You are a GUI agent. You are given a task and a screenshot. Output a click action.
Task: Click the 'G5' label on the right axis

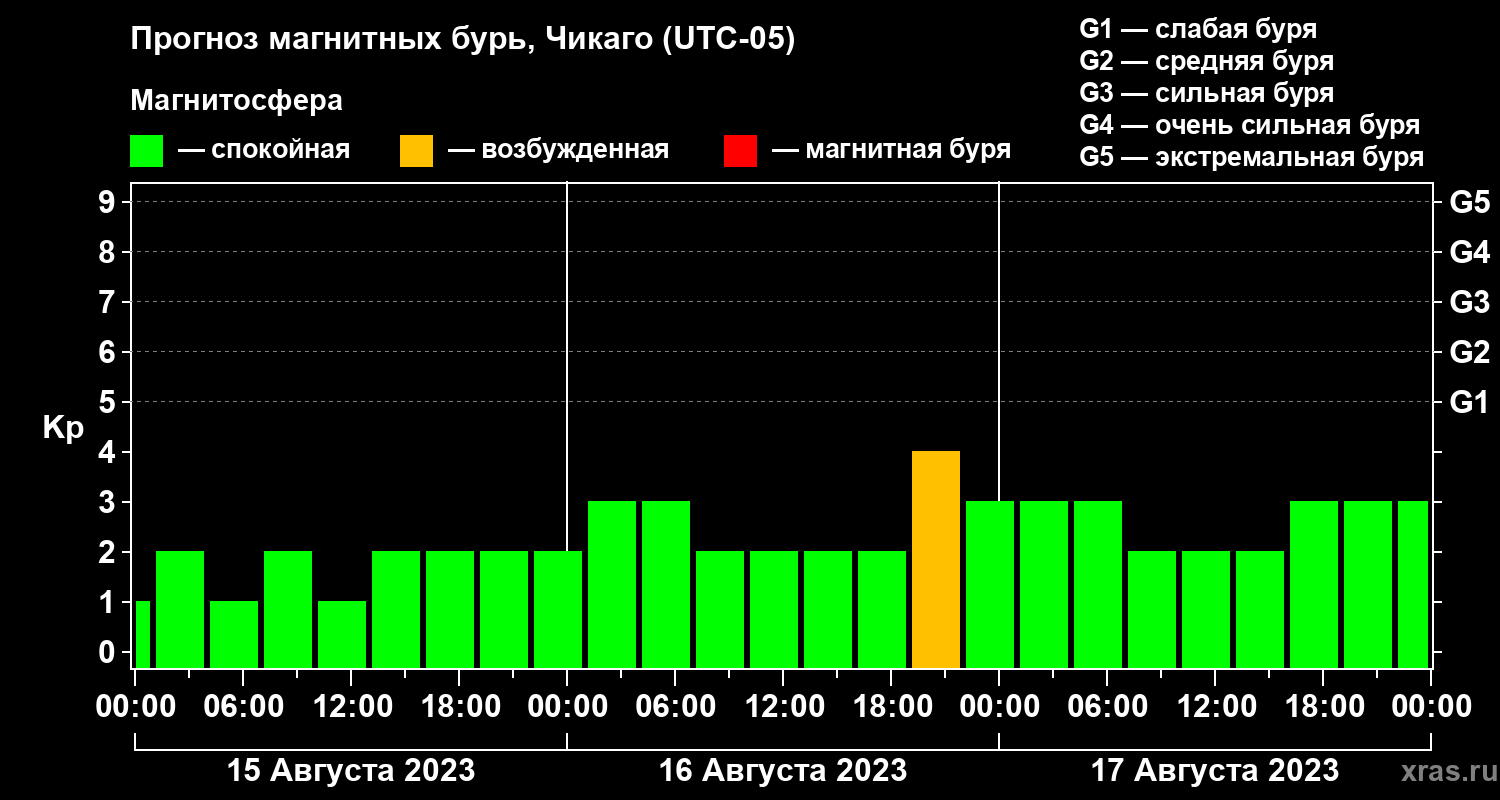[1470, 202]
